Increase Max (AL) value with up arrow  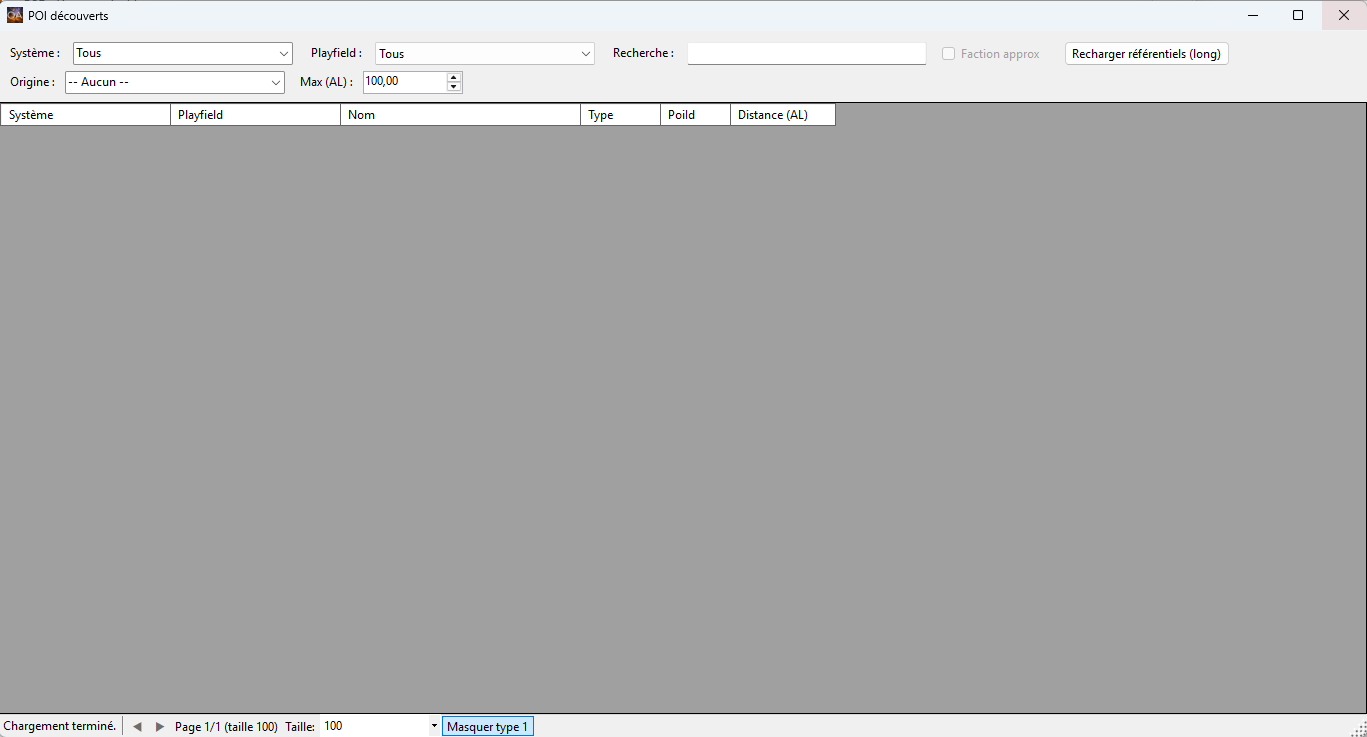click(x=454, y=77)
